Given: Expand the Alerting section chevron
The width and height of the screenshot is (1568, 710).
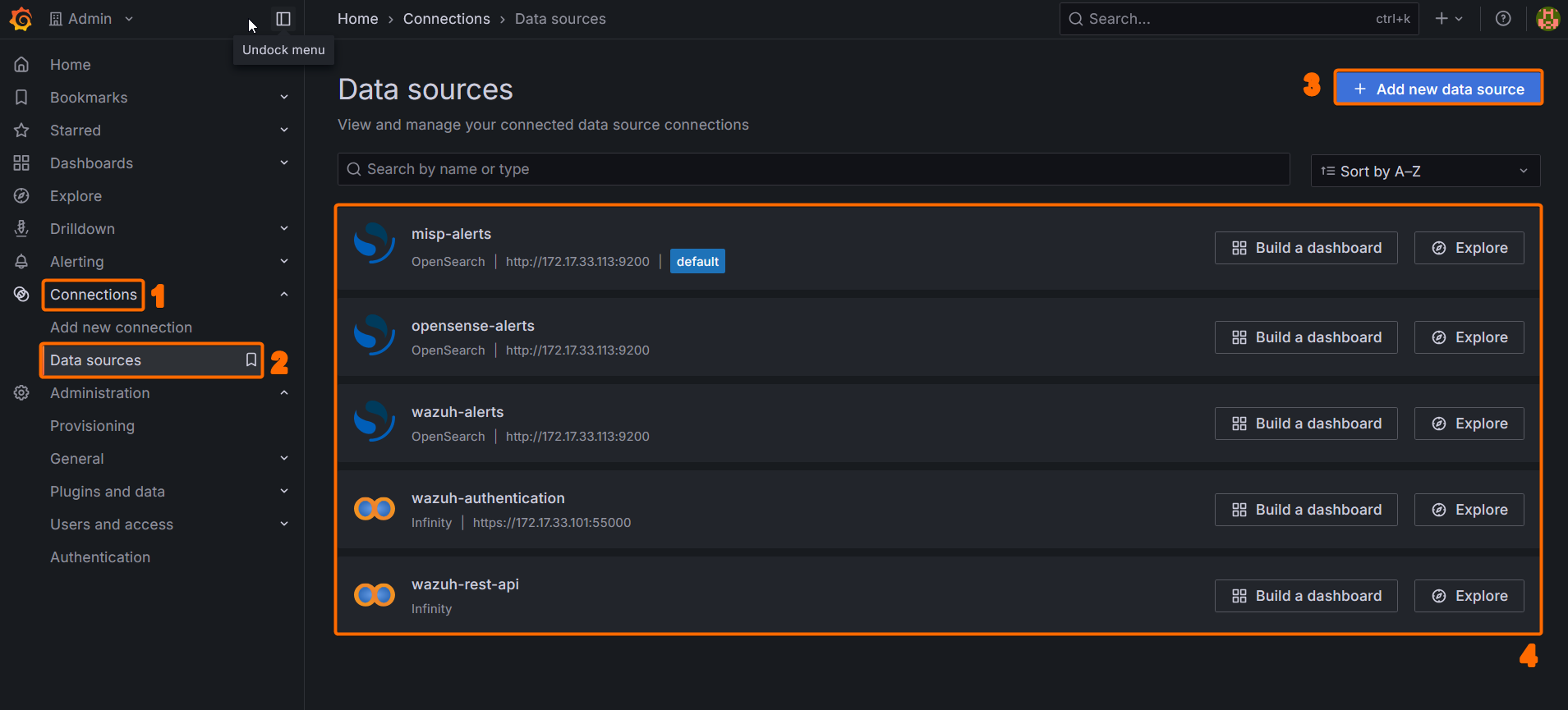Looking at the screenshot, I should click(x=284, y=261).
